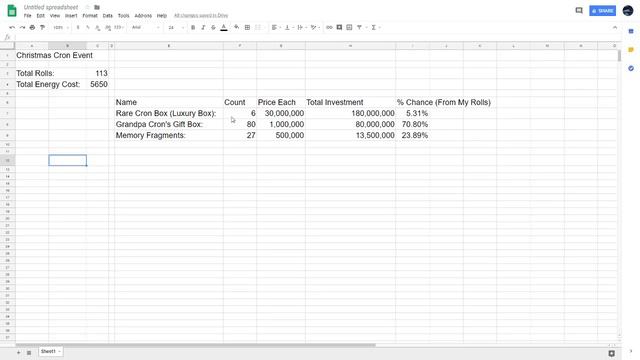
Task: Click the Redo arrow icon
Action: 22,27
